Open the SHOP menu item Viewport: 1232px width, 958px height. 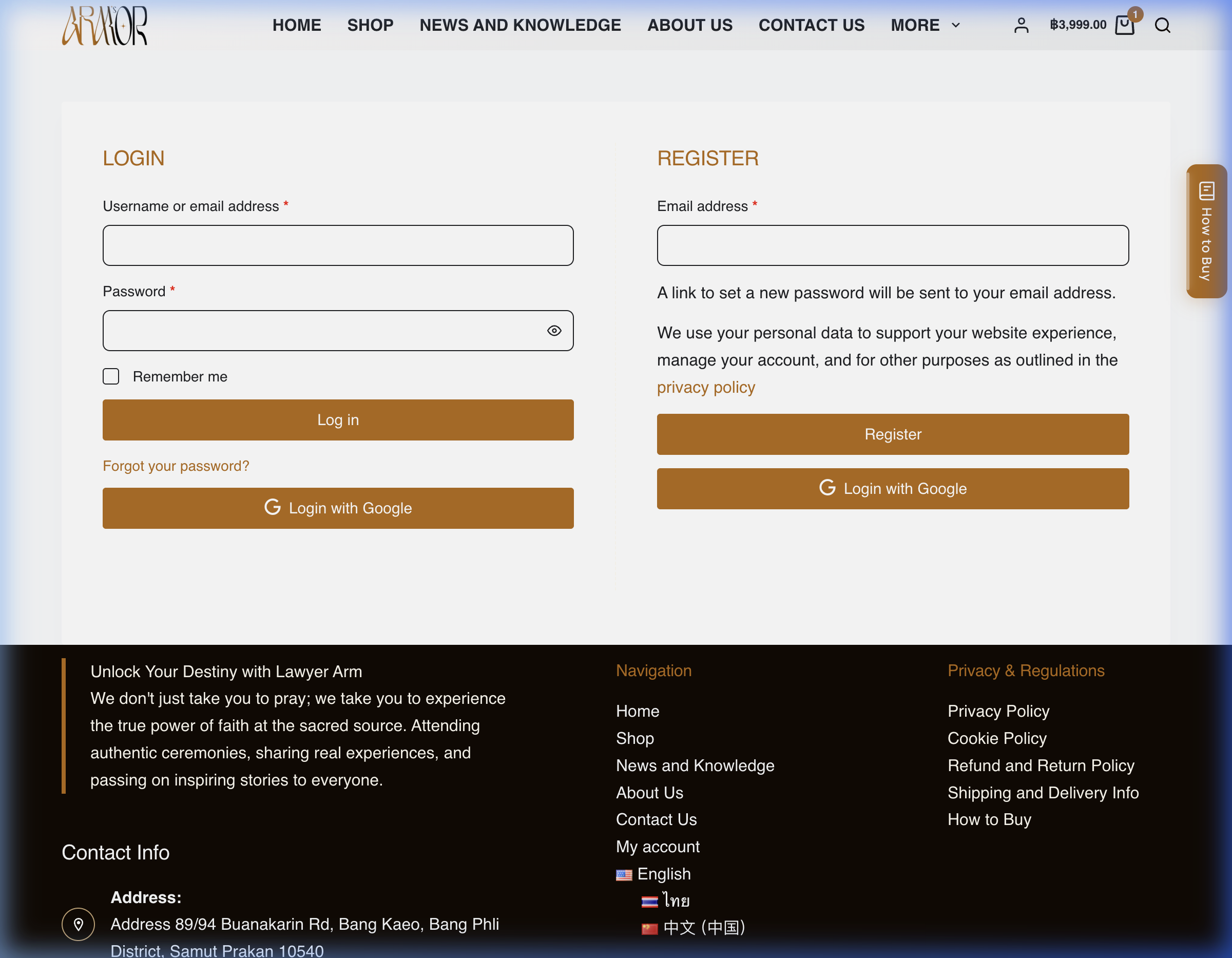[370, 25]
